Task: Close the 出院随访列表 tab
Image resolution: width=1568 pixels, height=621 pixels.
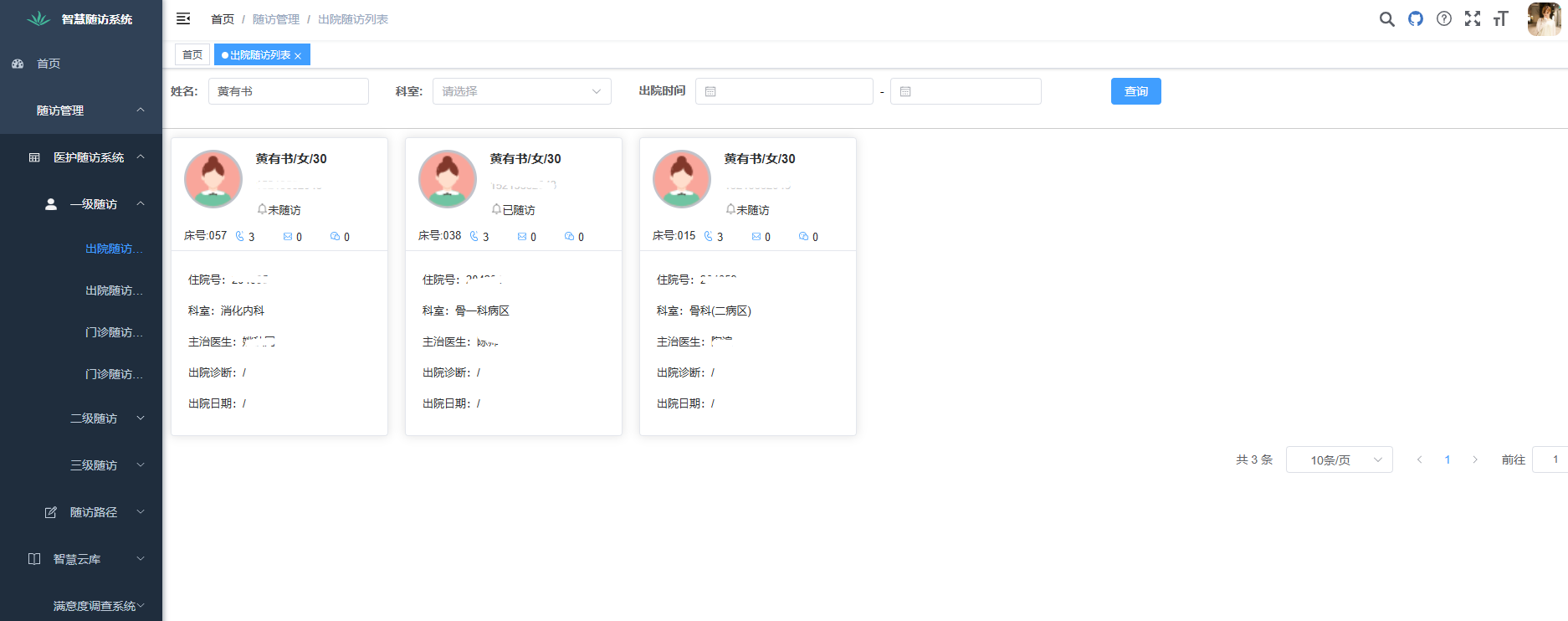Action: click(x=298, y=56)
